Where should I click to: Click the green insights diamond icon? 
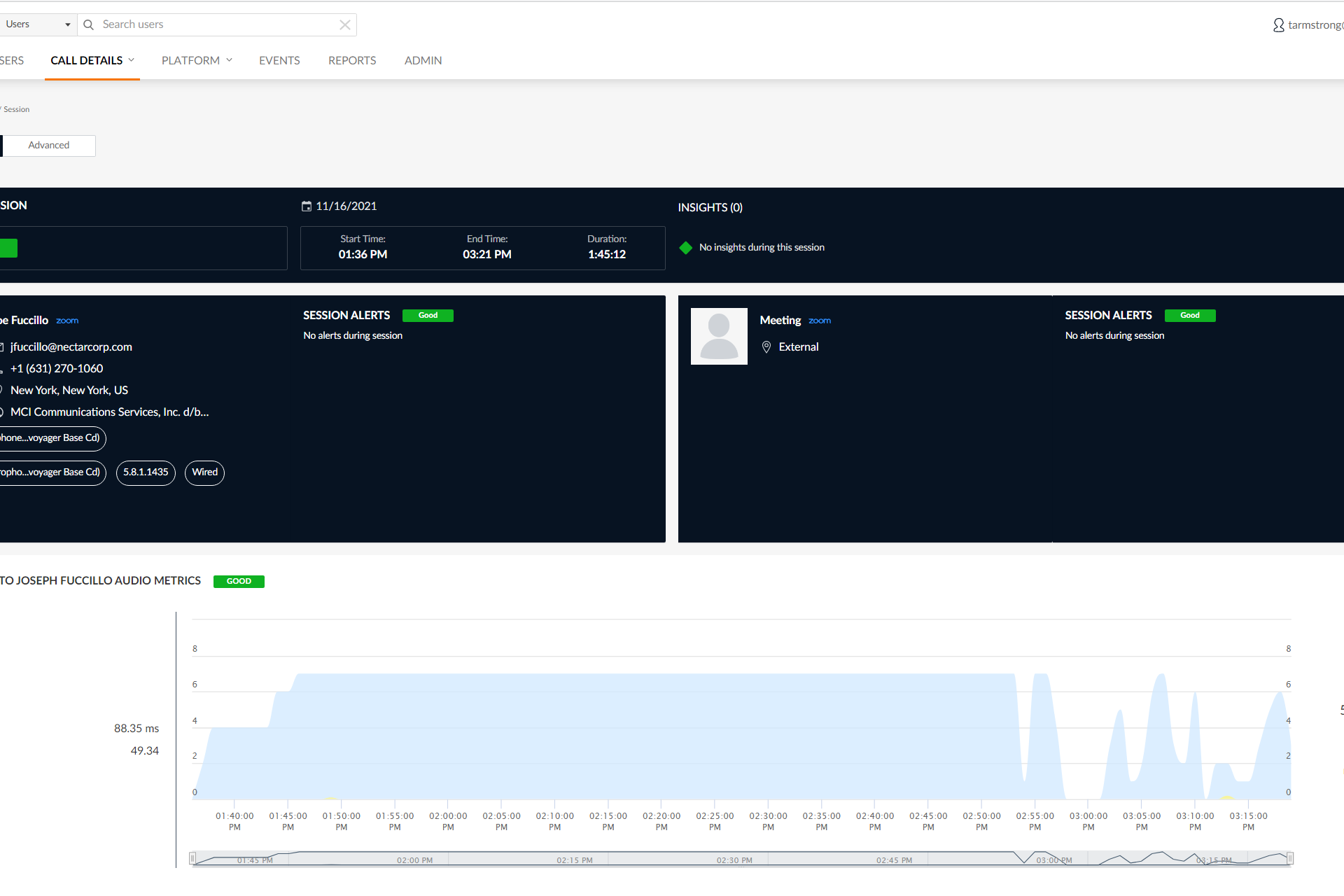click(x=685, y=248)
